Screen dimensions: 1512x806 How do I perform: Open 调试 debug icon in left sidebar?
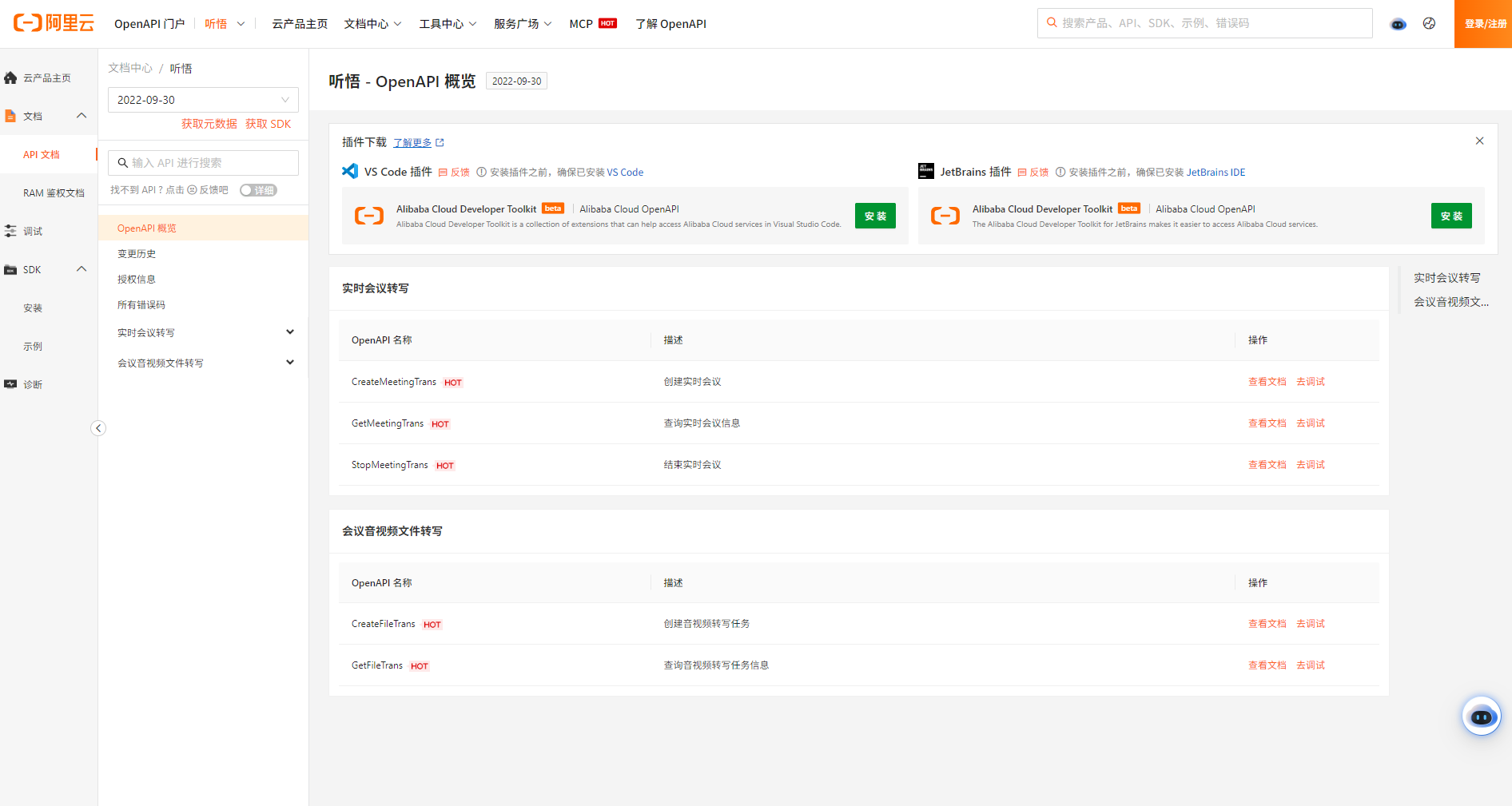(x=10, y=231)
